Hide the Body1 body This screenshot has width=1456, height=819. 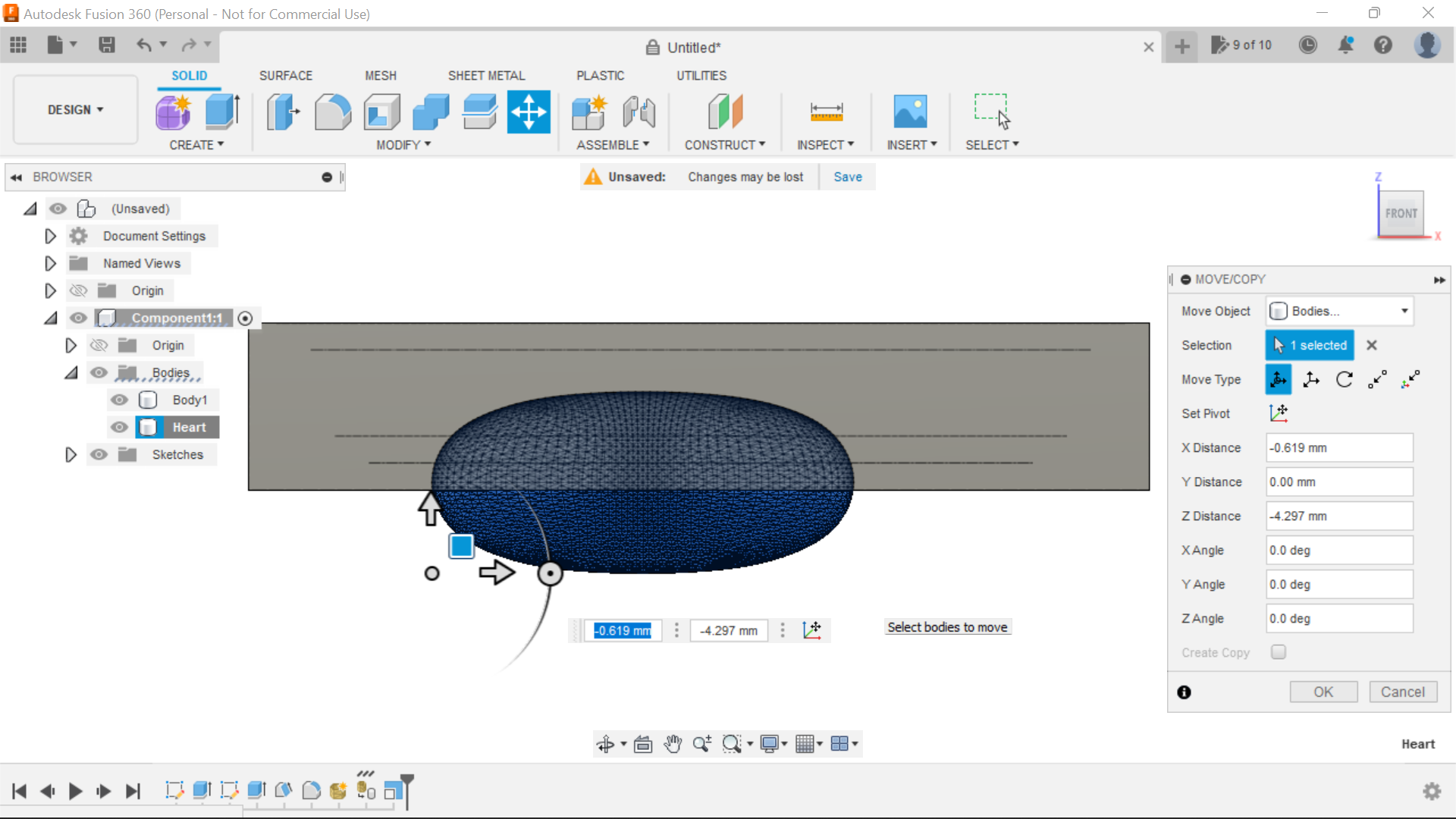point(119,400)
